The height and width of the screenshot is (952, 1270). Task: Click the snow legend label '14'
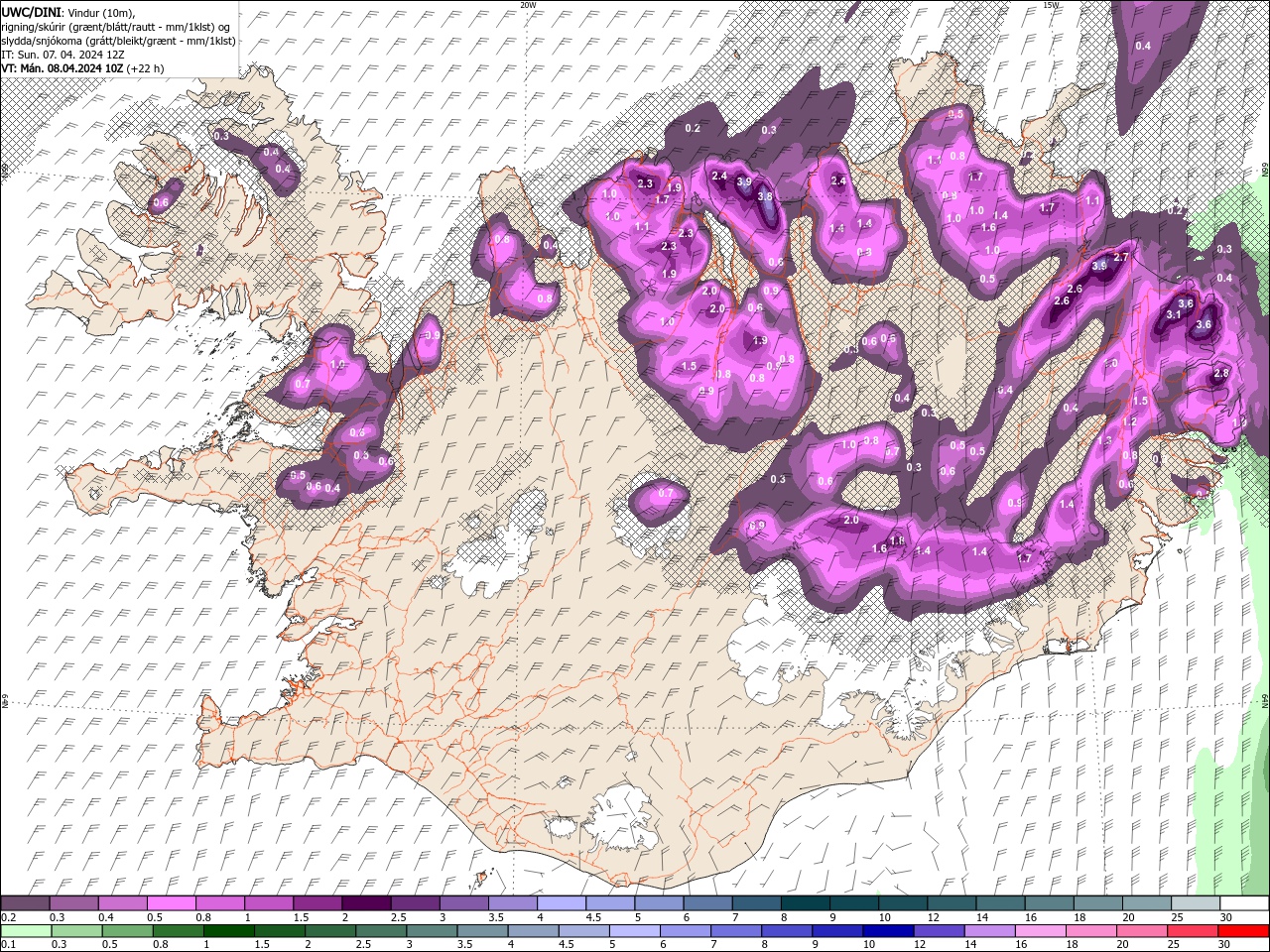tap(982, 917)
